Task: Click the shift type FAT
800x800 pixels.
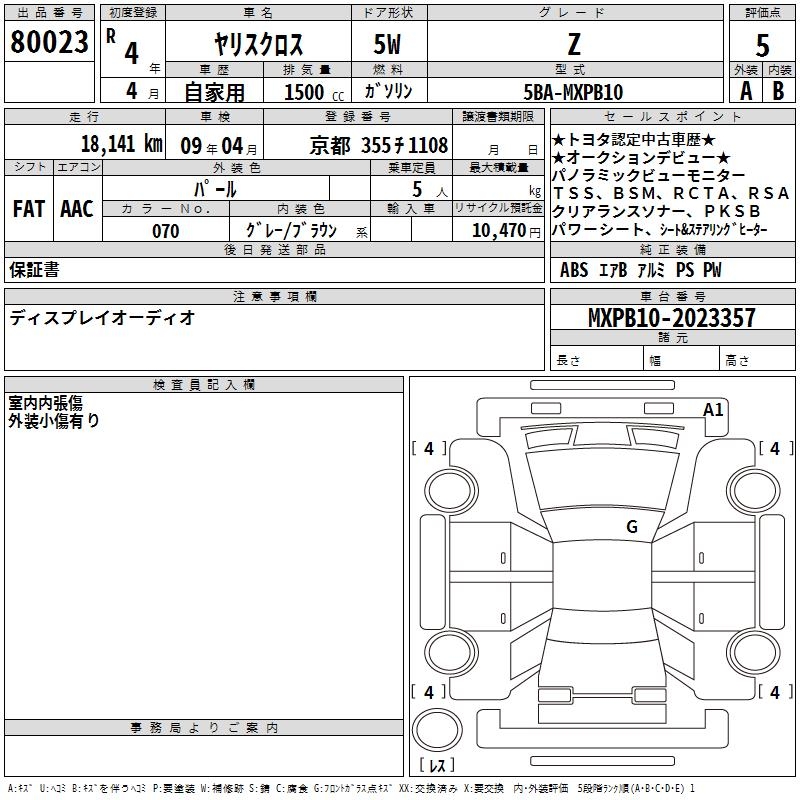Action: 29,209
